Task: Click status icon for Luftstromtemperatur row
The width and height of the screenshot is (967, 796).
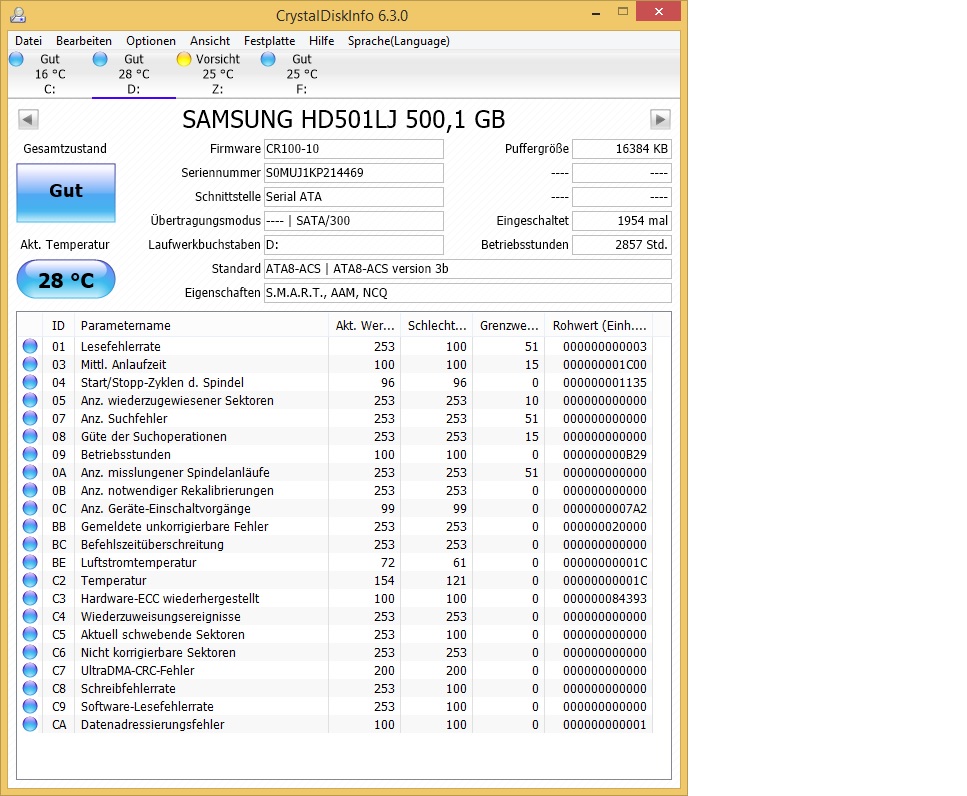Action: pos(30,562)
